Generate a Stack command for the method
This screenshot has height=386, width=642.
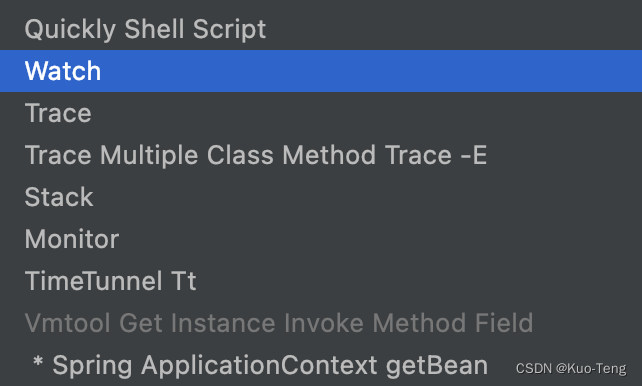click(321, 197)
